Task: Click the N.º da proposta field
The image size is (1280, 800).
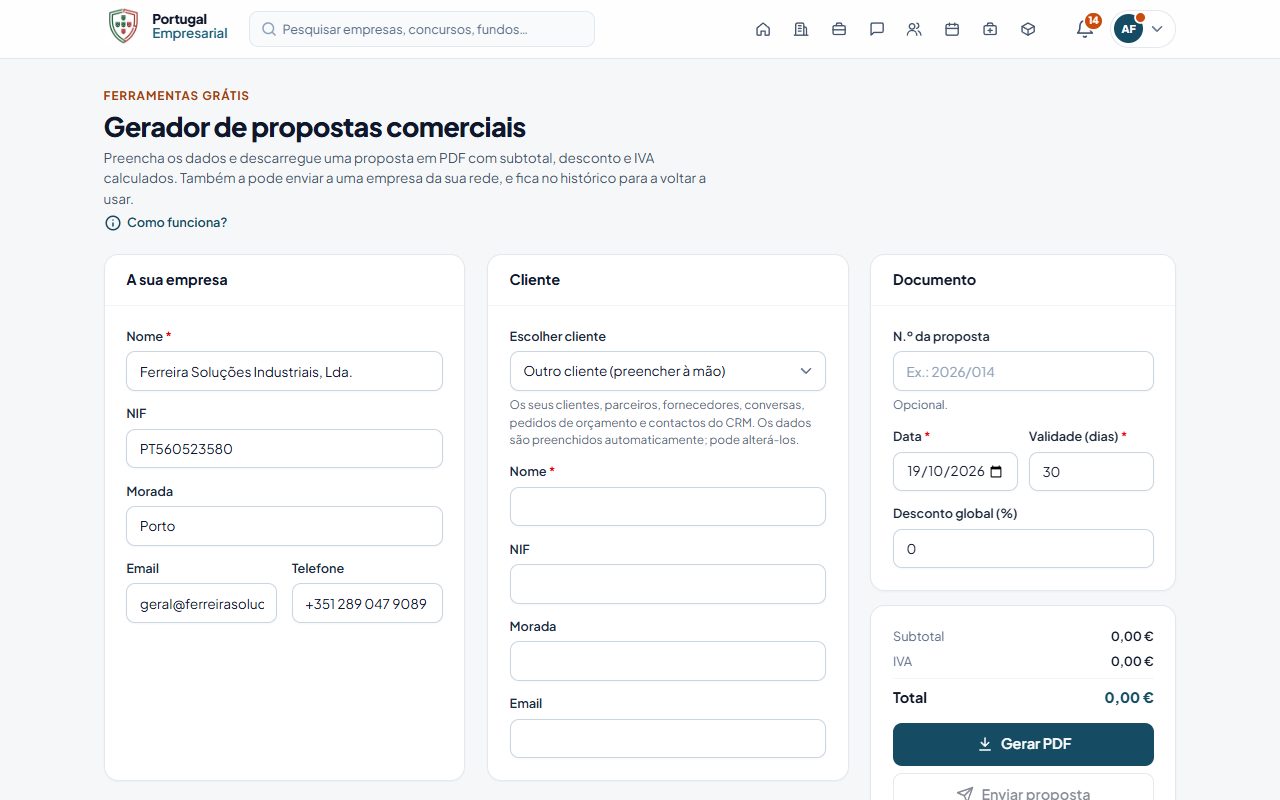Action: (1023, 371)
